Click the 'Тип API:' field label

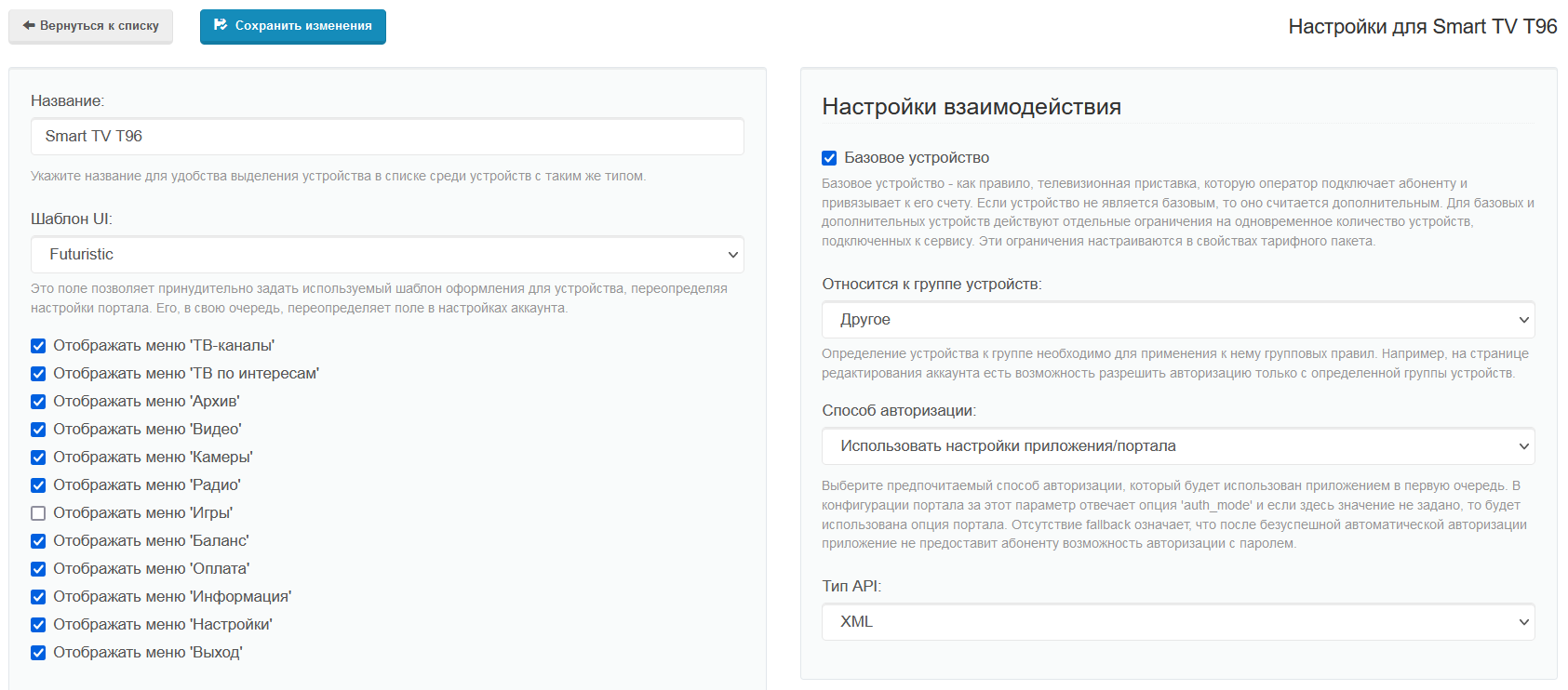point(851,587)
